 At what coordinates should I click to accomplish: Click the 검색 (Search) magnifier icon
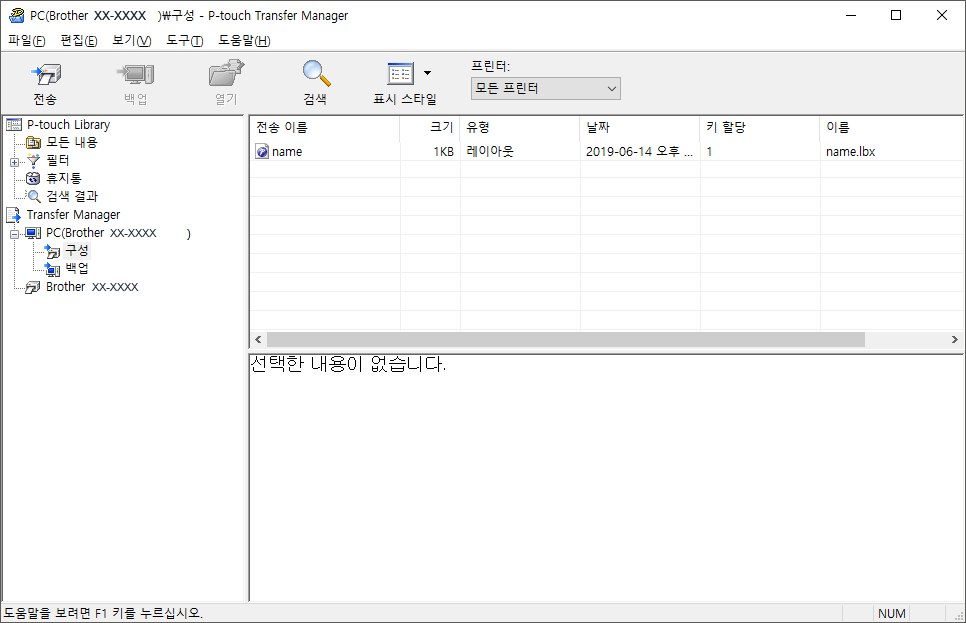click(x=316, y=73)
